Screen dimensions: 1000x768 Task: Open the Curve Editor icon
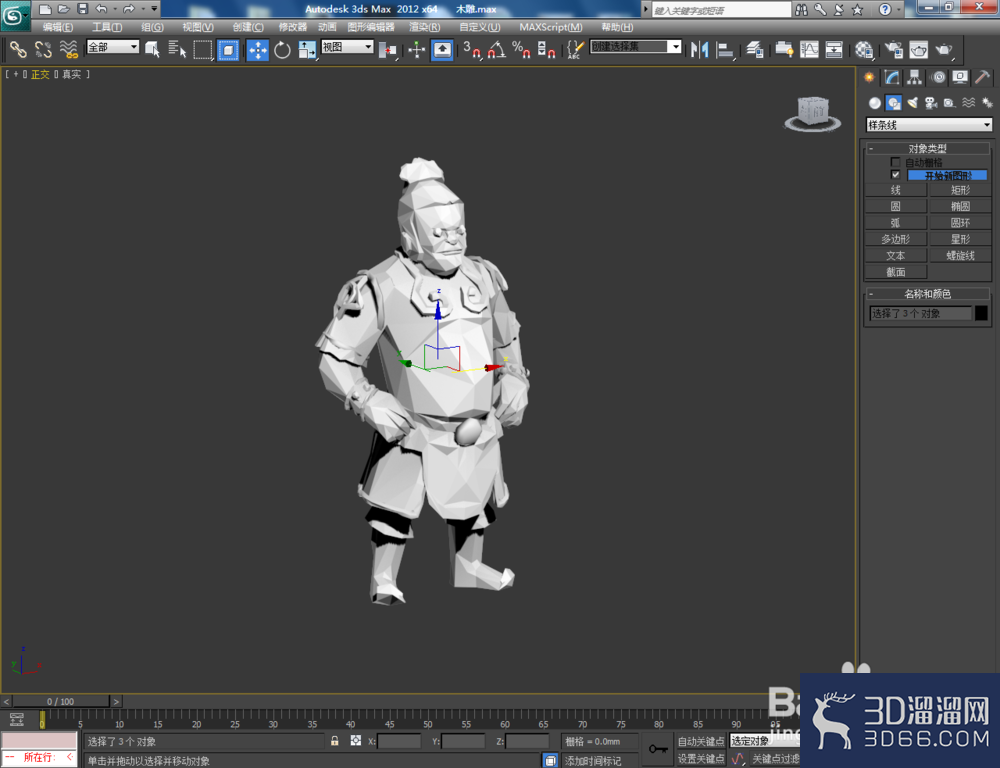pyautogui.click(x=809, y=49)
